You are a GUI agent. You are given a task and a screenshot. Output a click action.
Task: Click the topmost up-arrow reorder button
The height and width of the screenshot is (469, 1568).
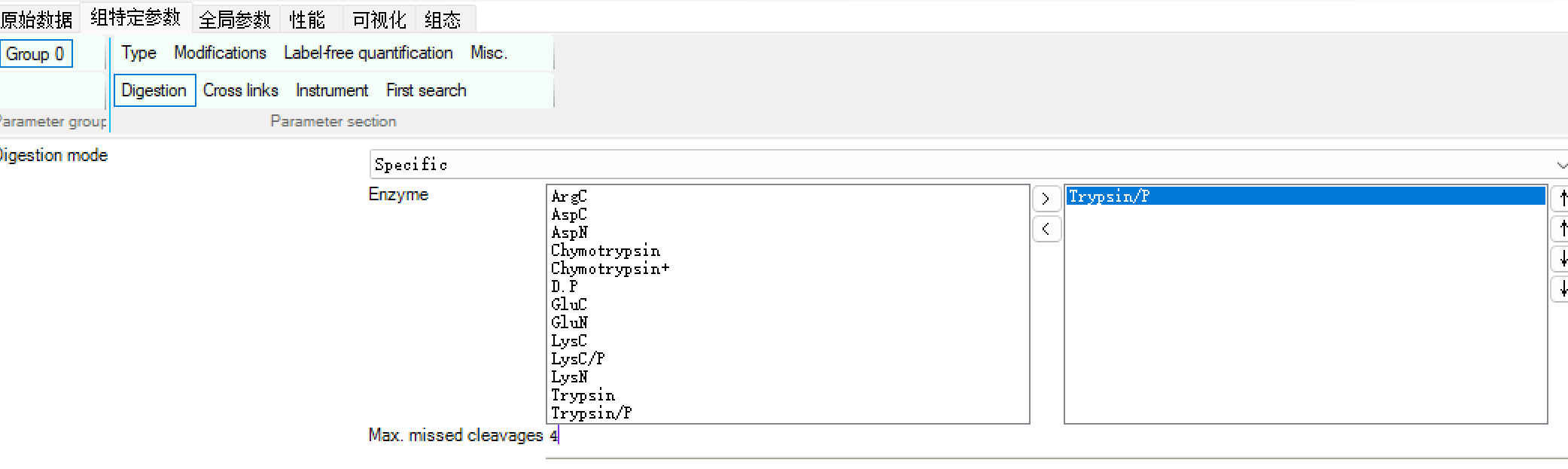click(x=1561, y=199)
